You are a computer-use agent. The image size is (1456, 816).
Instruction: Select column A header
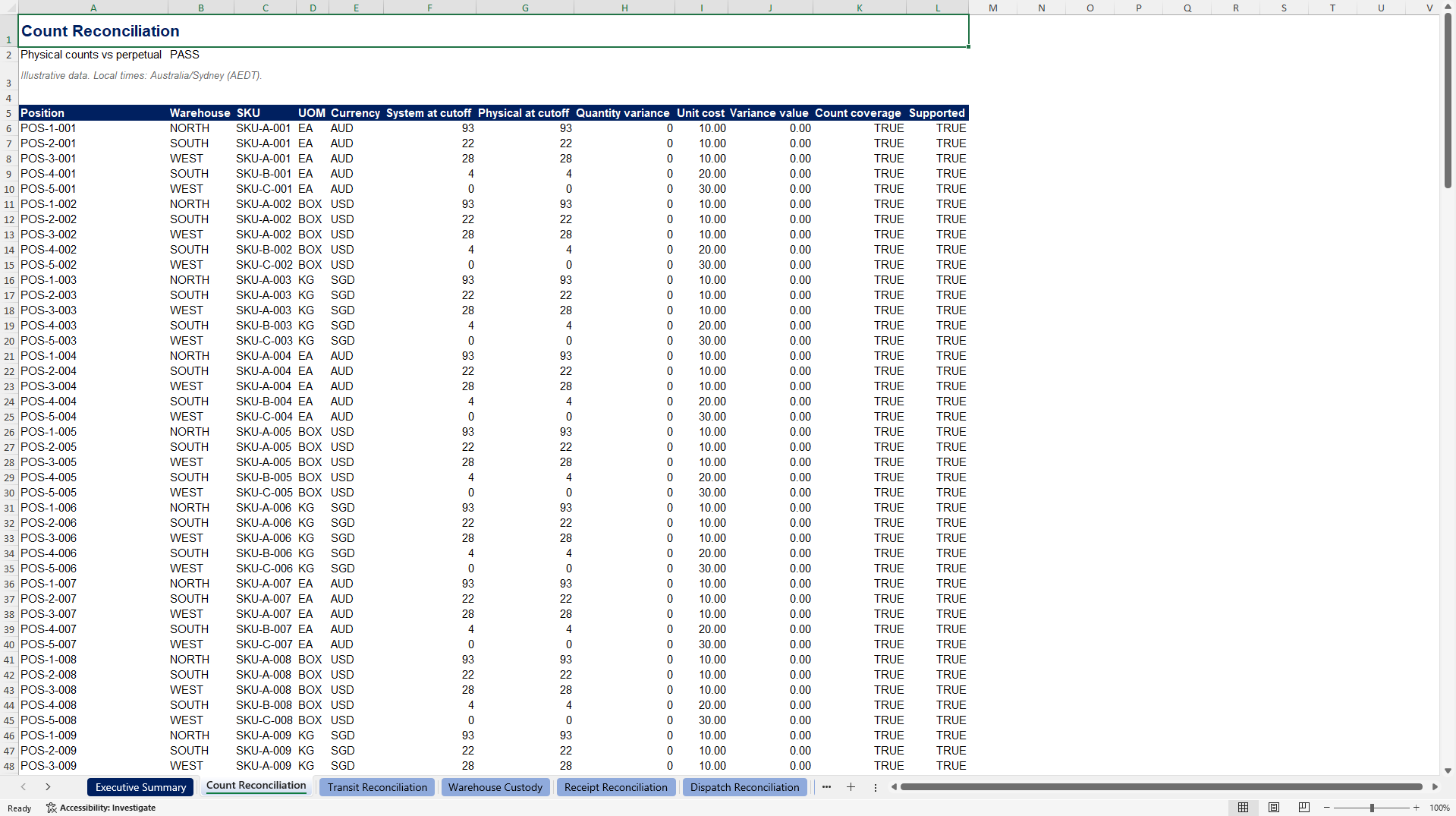click(x=93, y=8)
